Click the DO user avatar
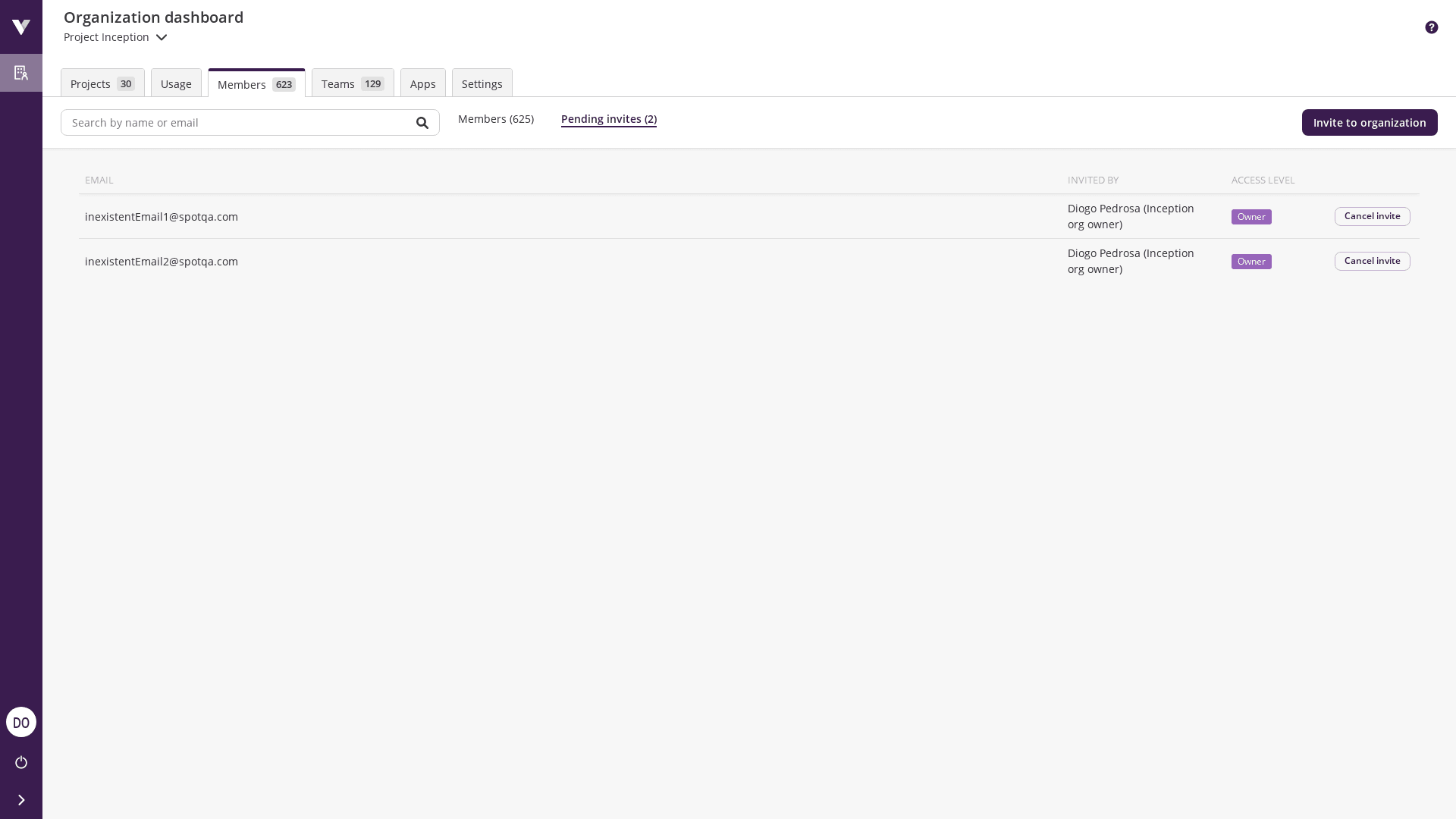Viewport: 1456px width, 819px height. pos(20,722)
